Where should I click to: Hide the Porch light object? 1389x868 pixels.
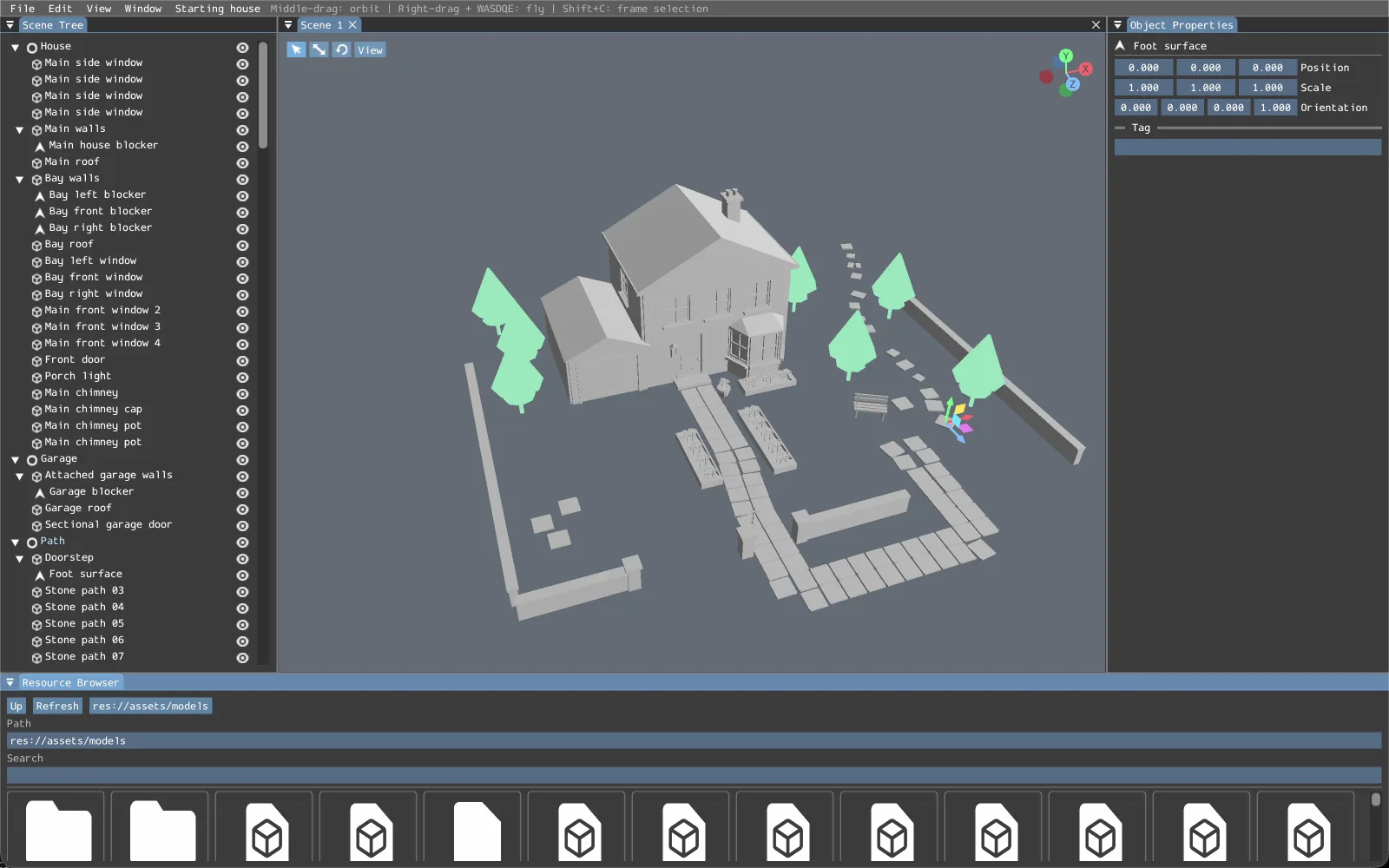point(243,377)
